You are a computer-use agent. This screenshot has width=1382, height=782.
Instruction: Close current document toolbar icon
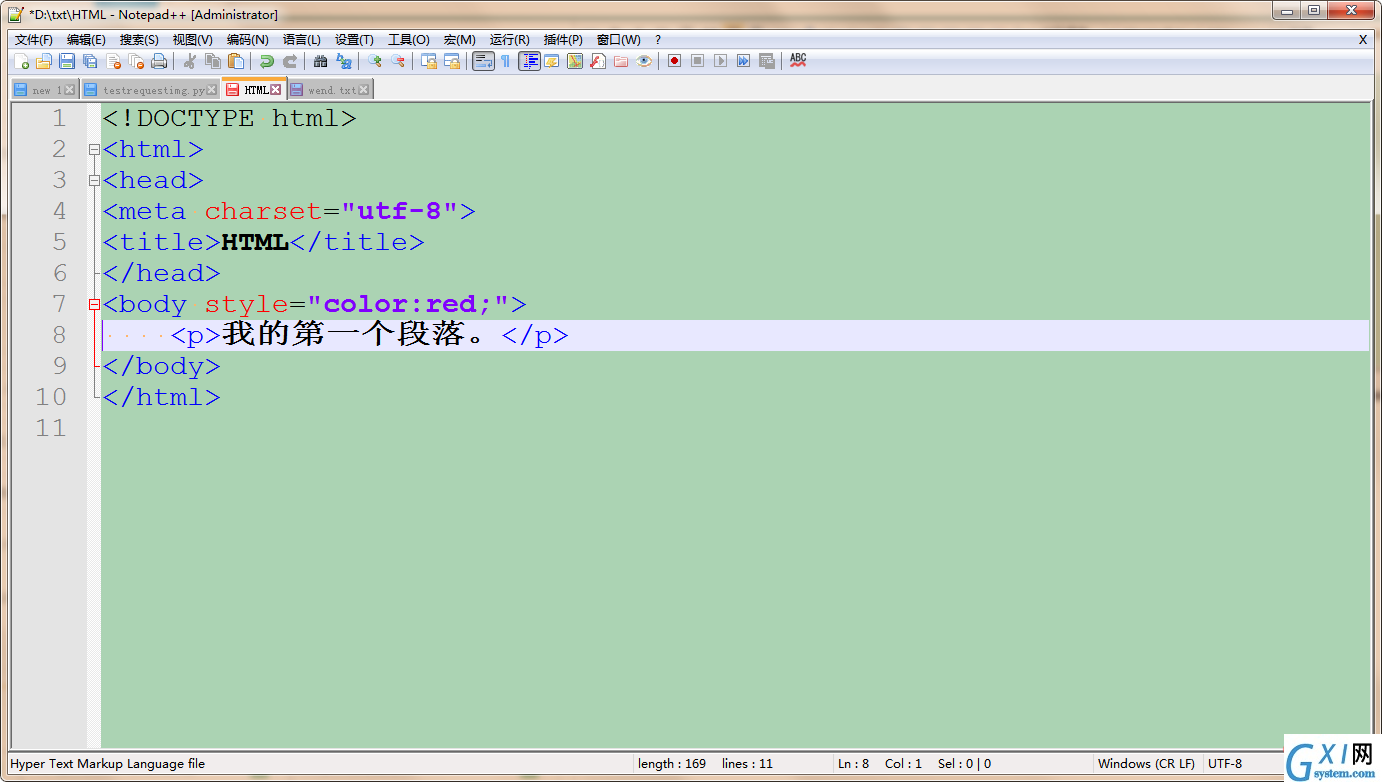tap(113, 61)
